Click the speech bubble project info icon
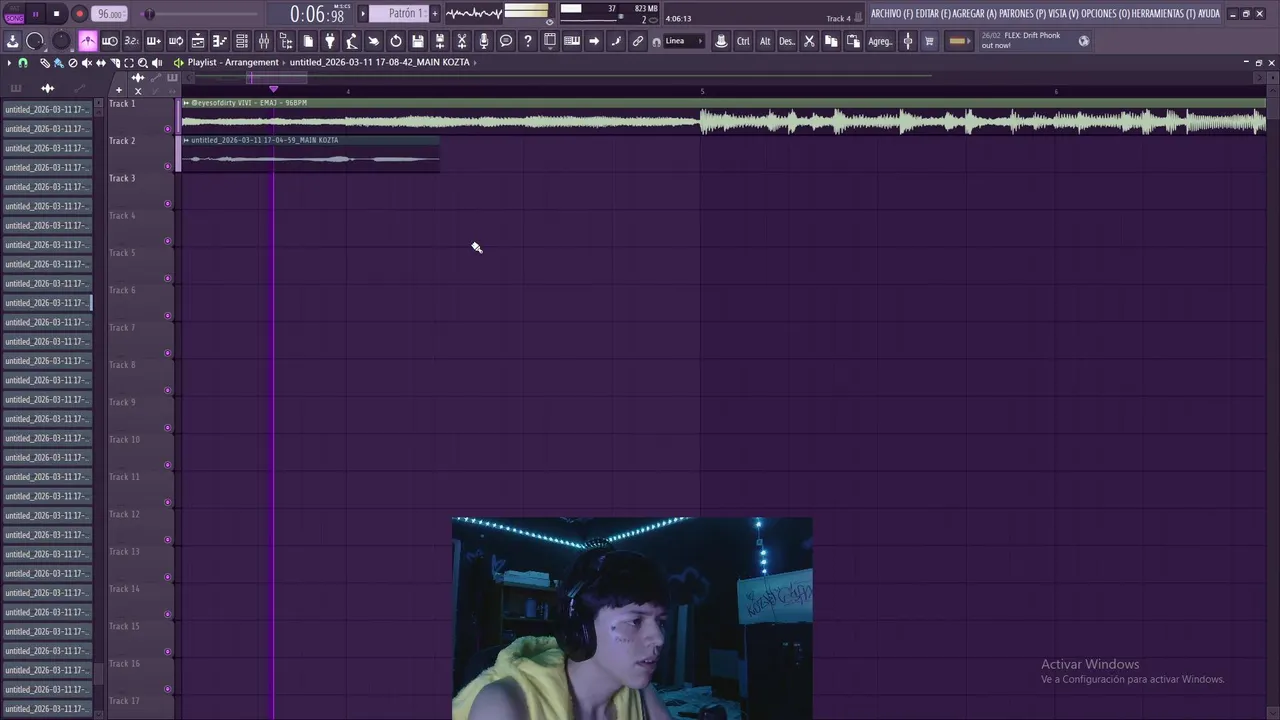 click(506, 41)
